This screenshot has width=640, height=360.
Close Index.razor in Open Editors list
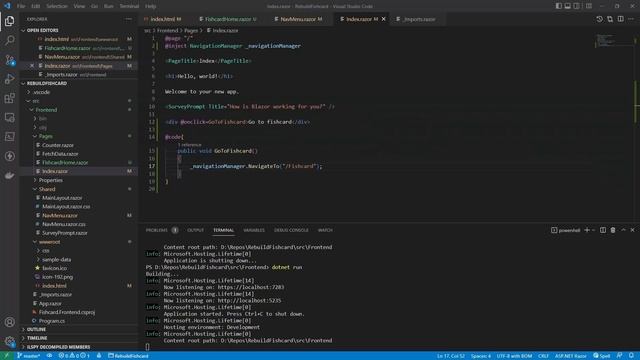tap(32, 66)
